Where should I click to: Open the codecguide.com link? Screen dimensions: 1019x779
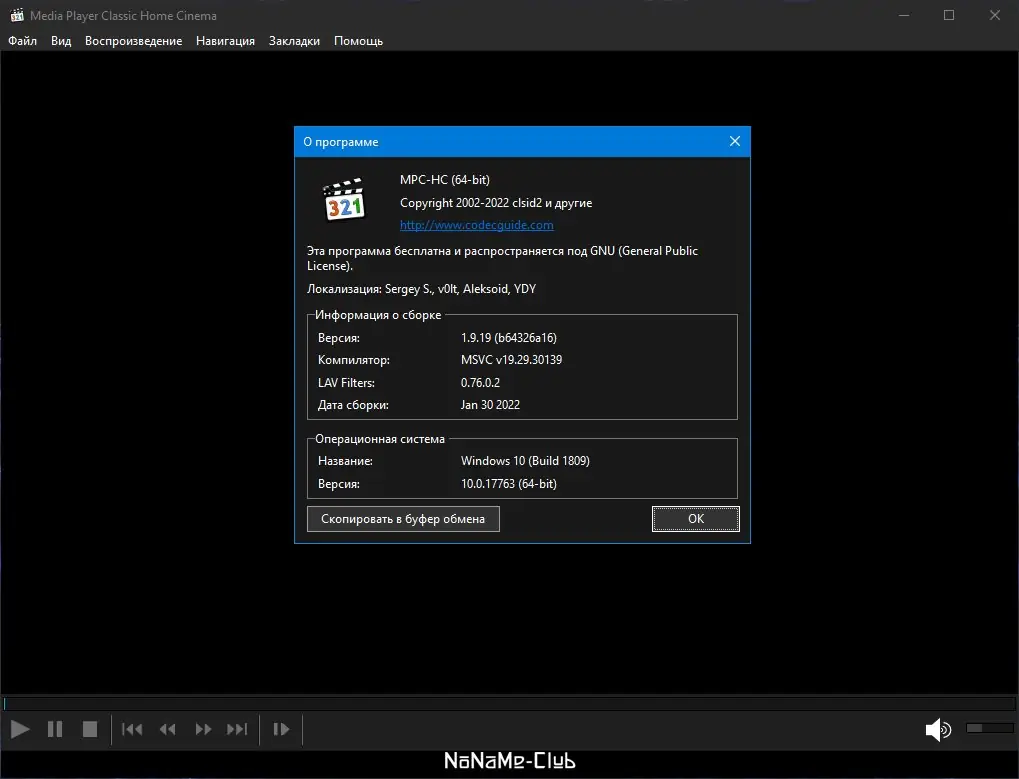pos(476,225)
